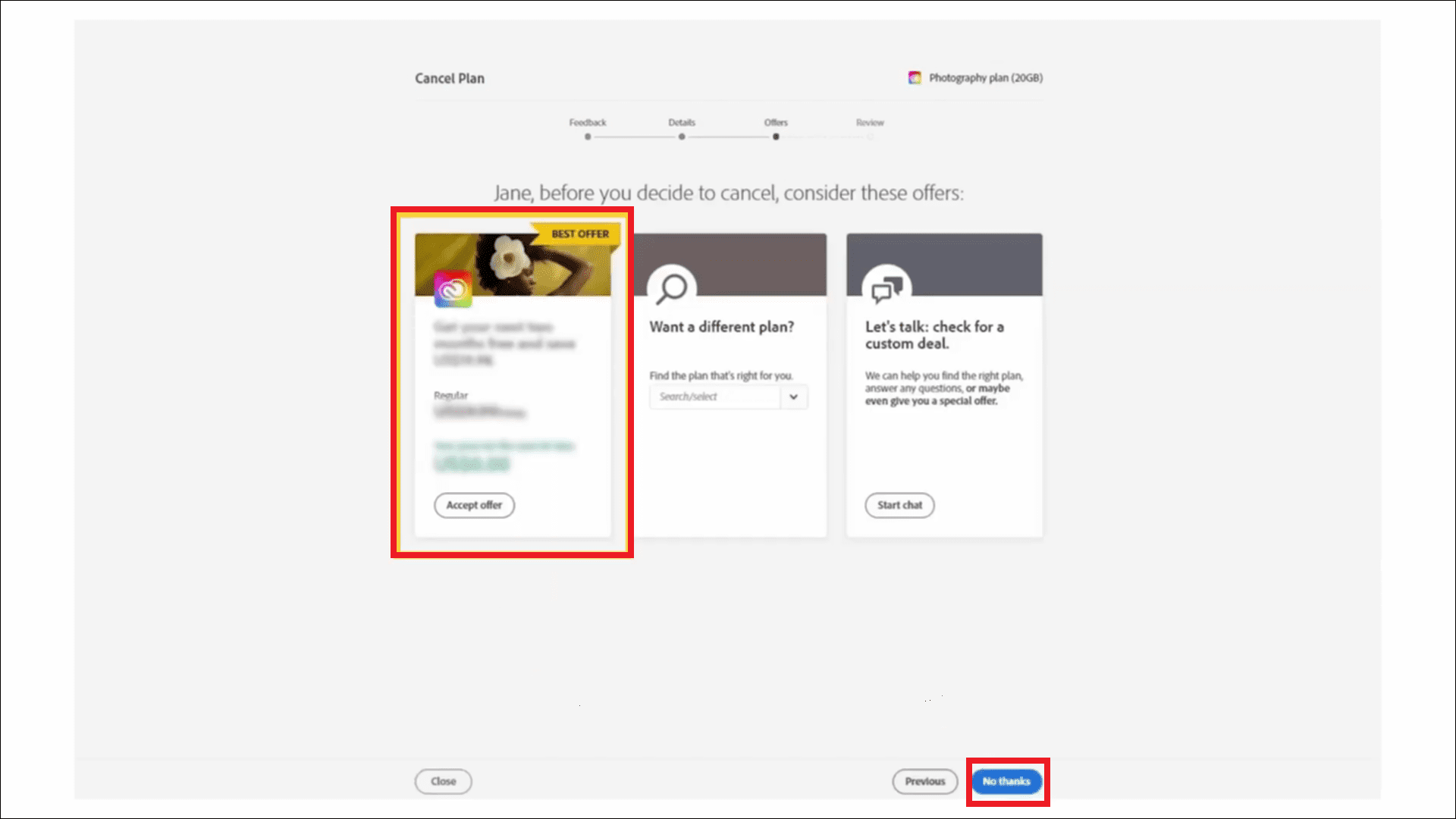Viewport: 1456px width, 819px height.
Task: Click the Search/select plan input field
Action: coord(714,397)
